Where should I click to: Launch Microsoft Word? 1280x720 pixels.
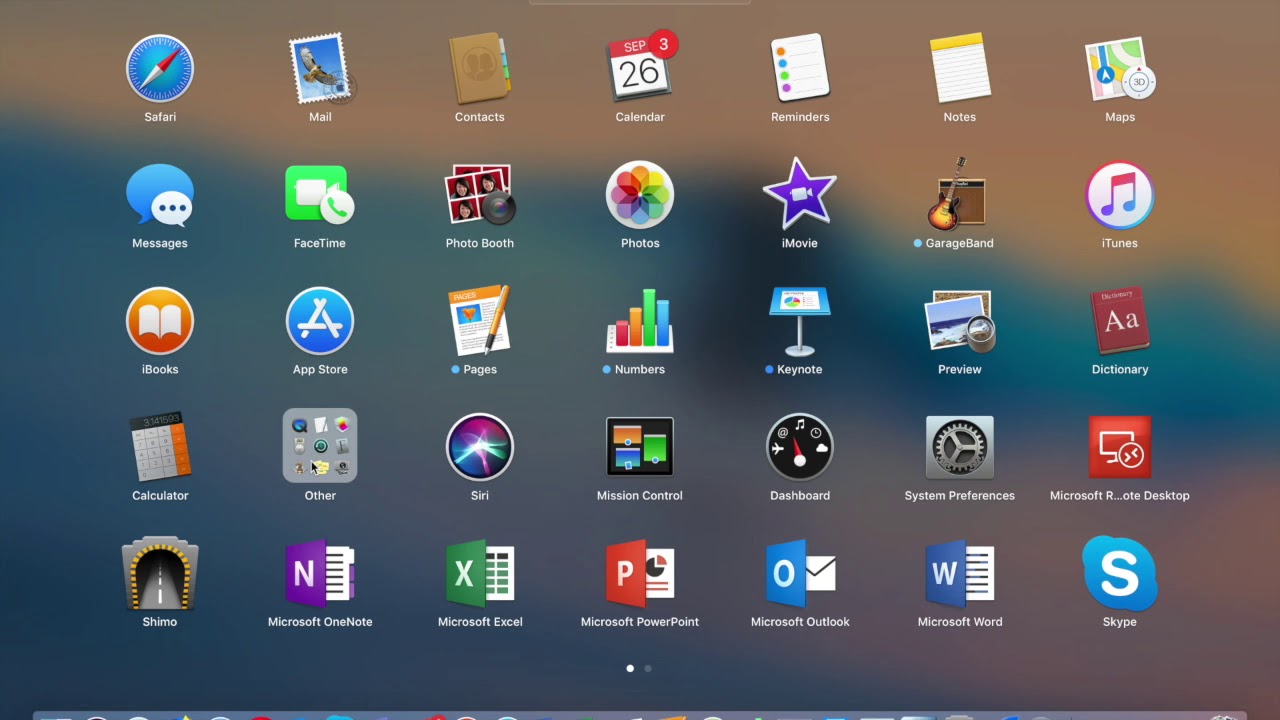coord(960,573)
